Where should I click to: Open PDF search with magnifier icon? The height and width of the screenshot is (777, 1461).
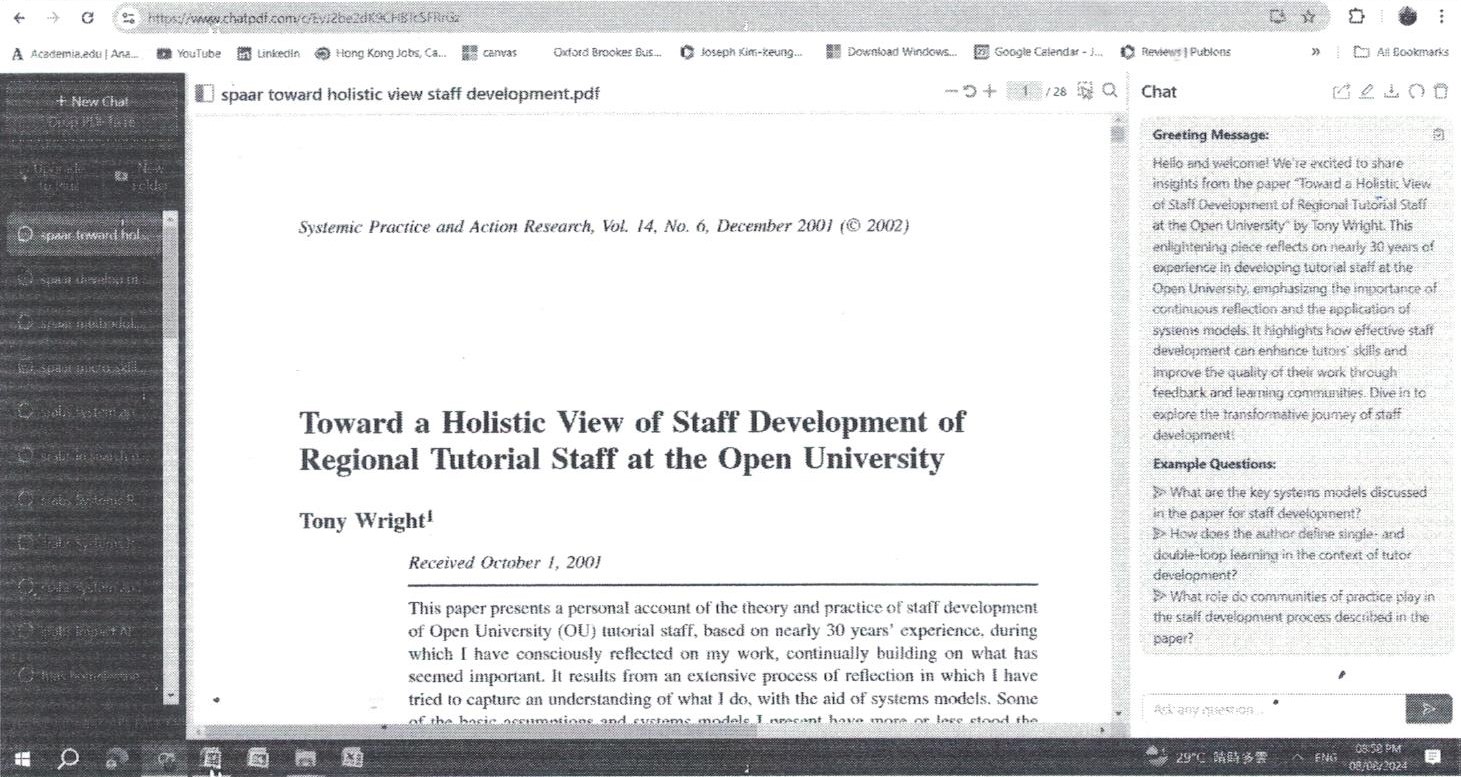pos(1110,91)
